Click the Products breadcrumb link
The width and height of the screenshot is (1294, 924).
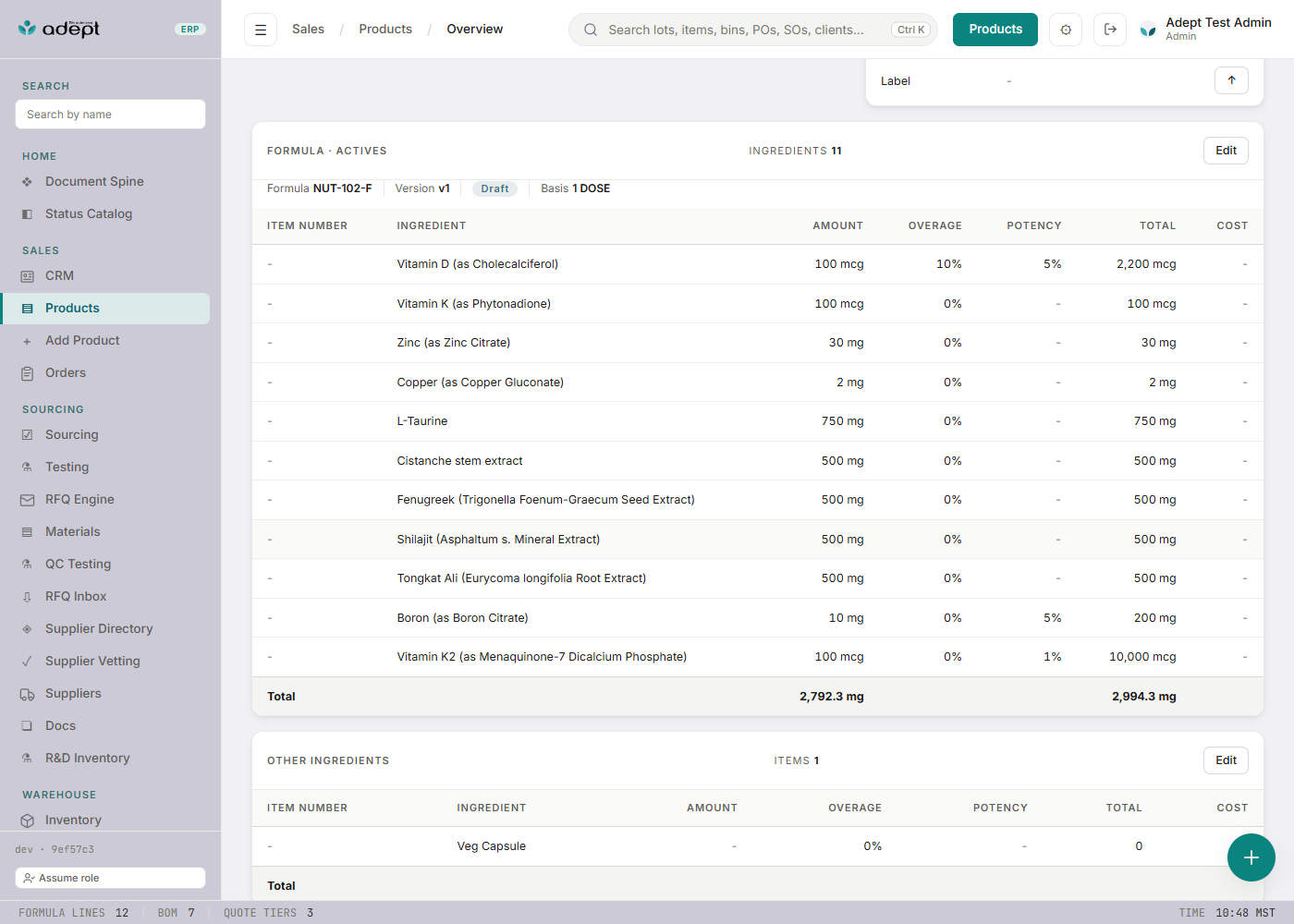point(385,30)
